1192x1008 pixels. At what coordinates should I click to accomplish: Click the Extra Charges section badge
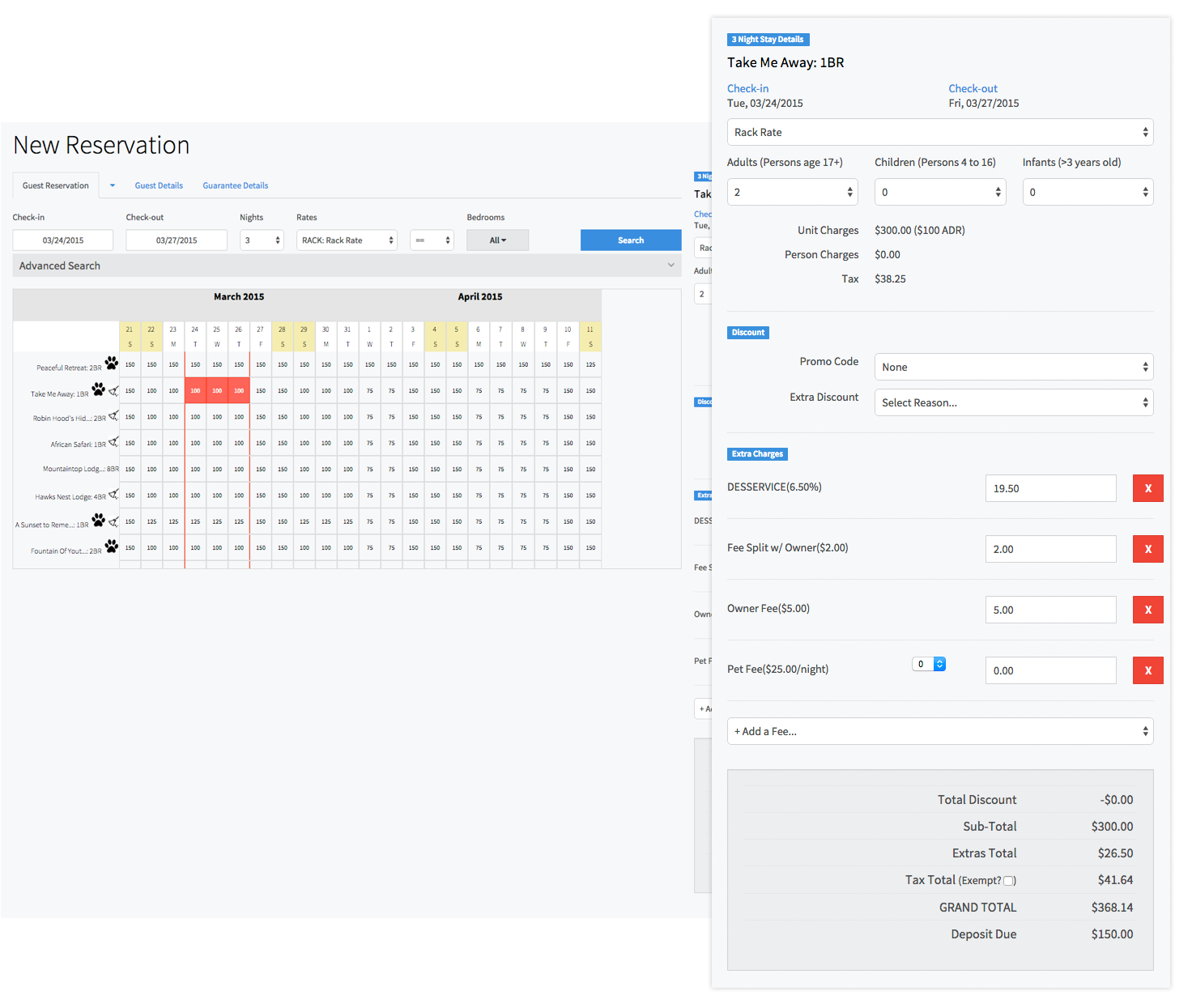pos(757,454)
